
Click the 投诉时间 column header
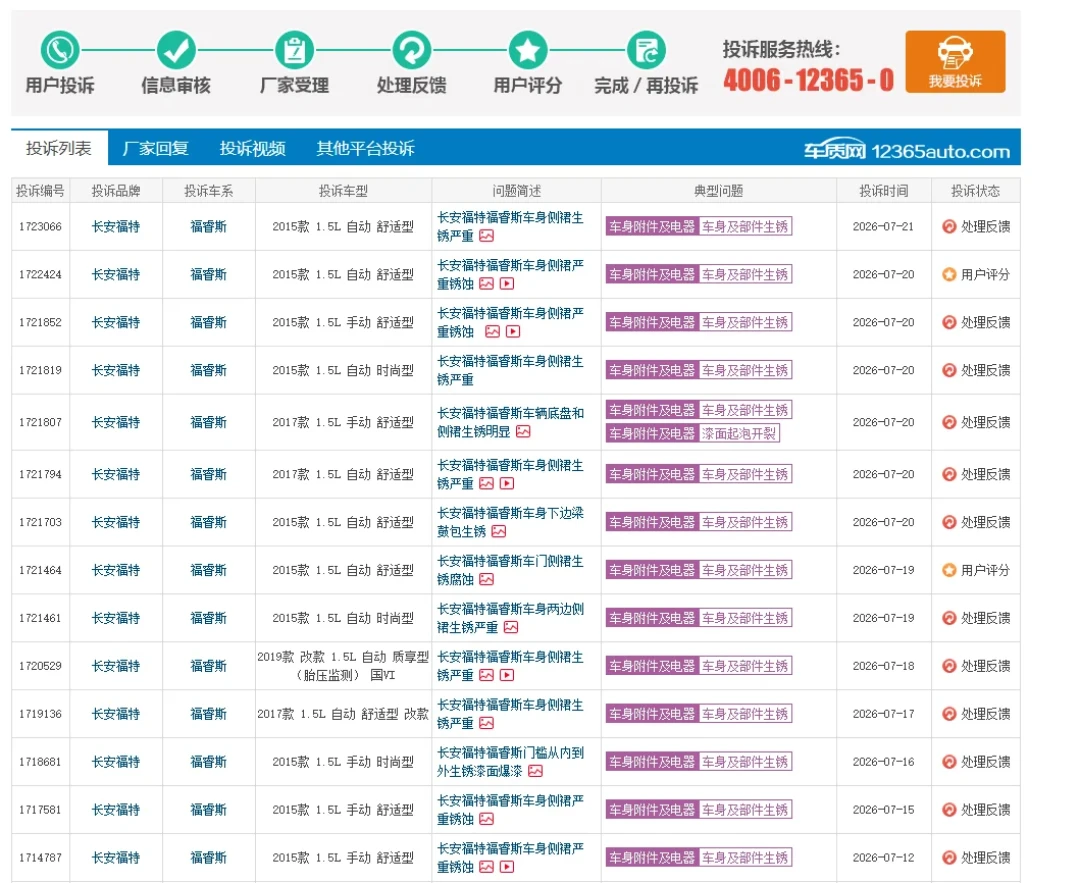pos(883,191)
